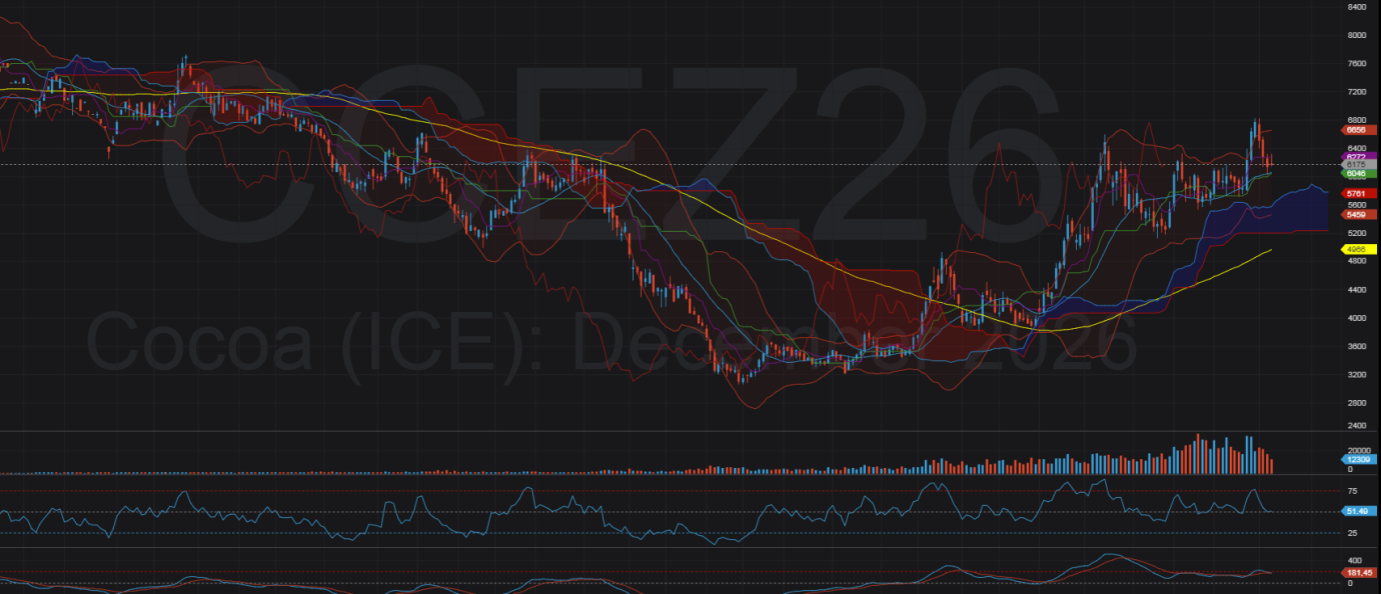The width and height of the screenshot is (1381, 594).
Task: Click the 25 level on oscillator axis
Action: 1352,532
